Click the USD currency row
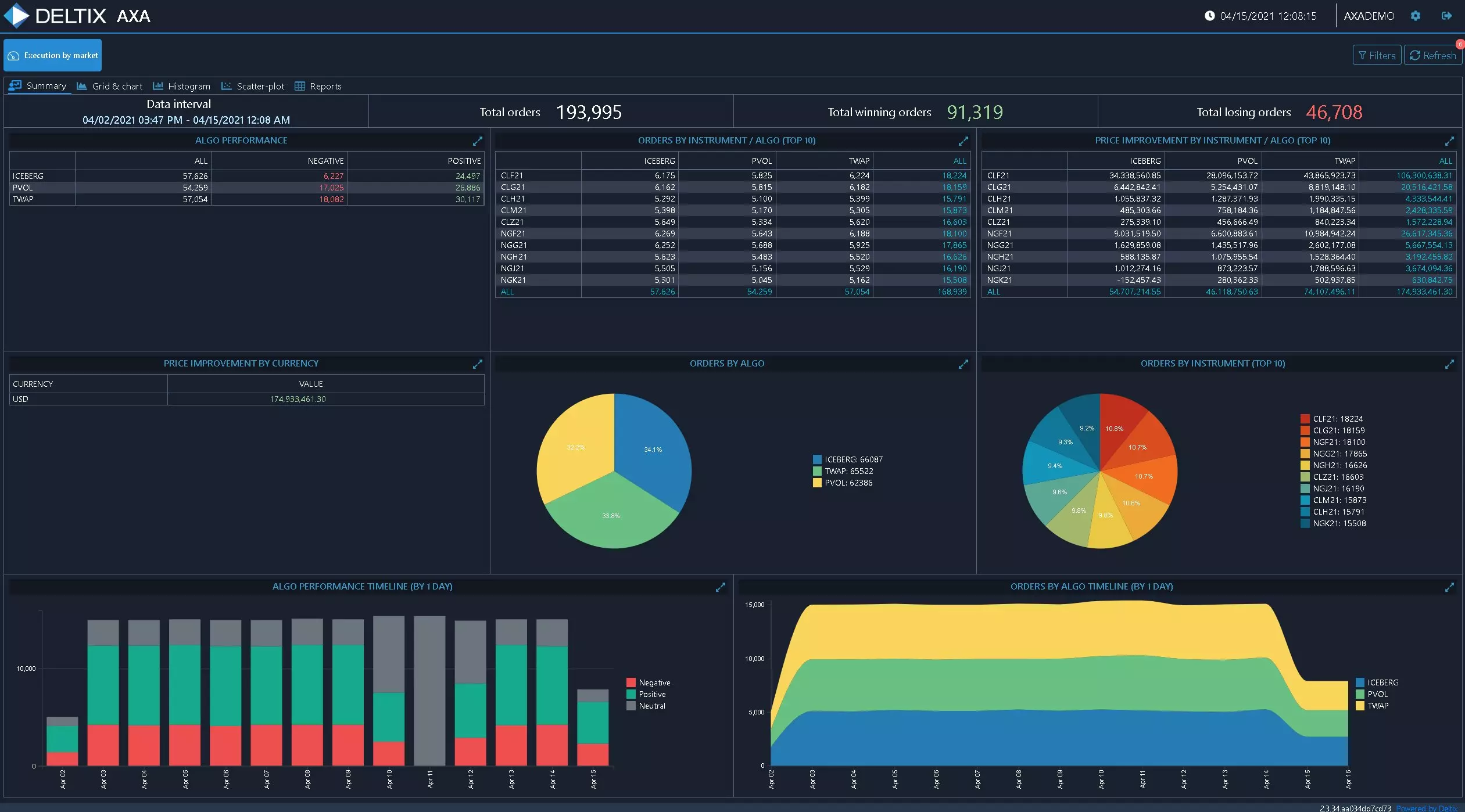The height and width of the screenshot is (812, 1465). [x=246, y=399]
